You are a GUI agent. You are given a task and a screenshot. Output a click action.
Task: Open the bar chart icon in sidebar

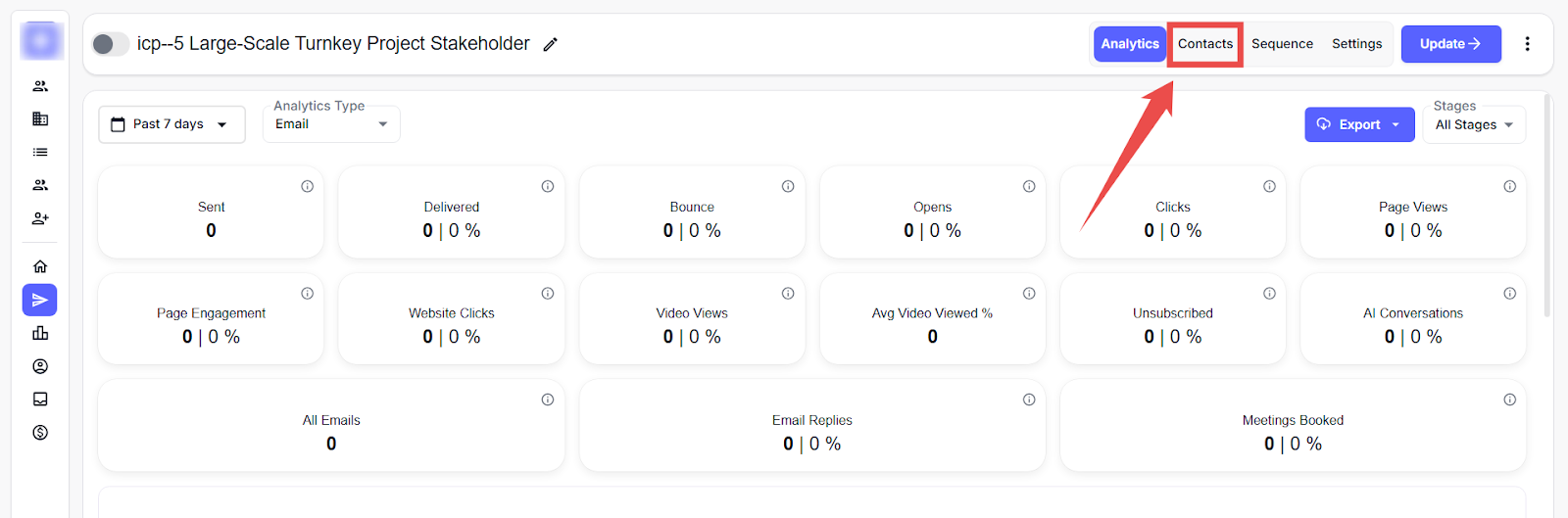click(40, 334)
